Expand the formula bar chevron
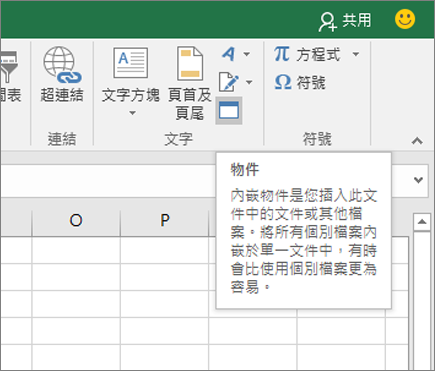Image resolution: width=435 pixels, height=371 pixels. pos(418,180)
